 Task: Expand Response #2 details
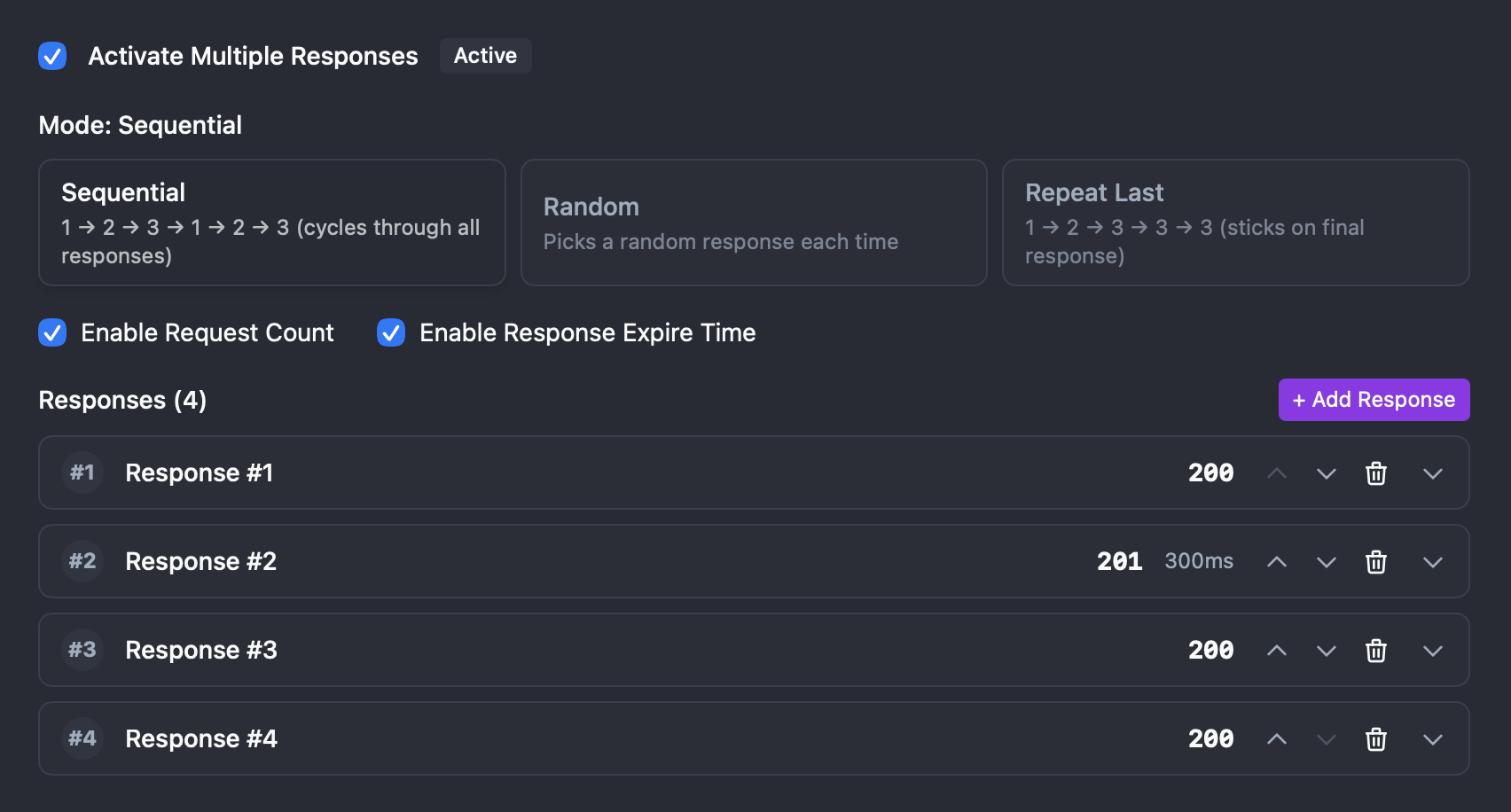1433,561
